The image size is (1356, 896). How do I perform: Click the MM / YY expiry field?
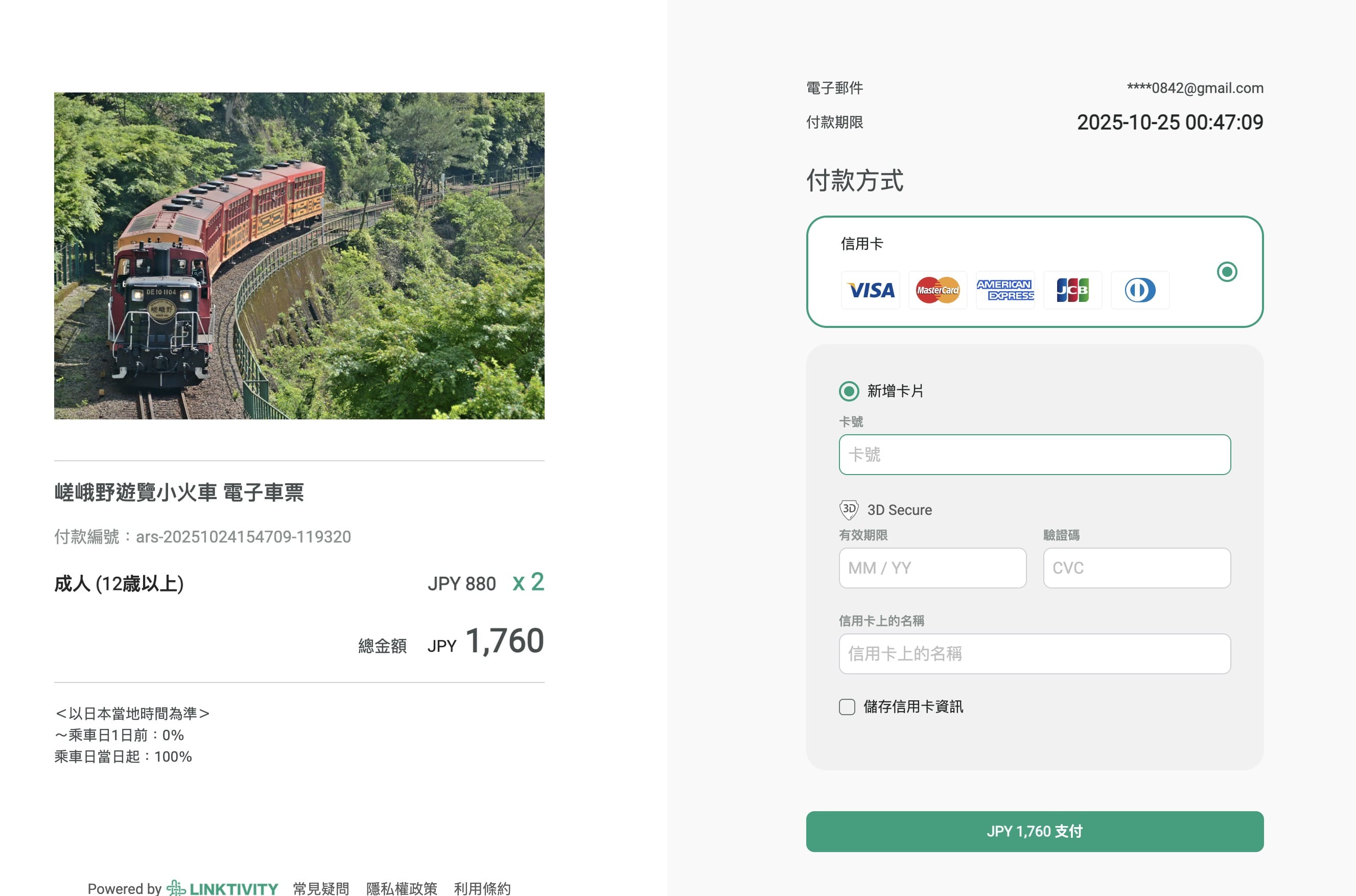[932, 568]
